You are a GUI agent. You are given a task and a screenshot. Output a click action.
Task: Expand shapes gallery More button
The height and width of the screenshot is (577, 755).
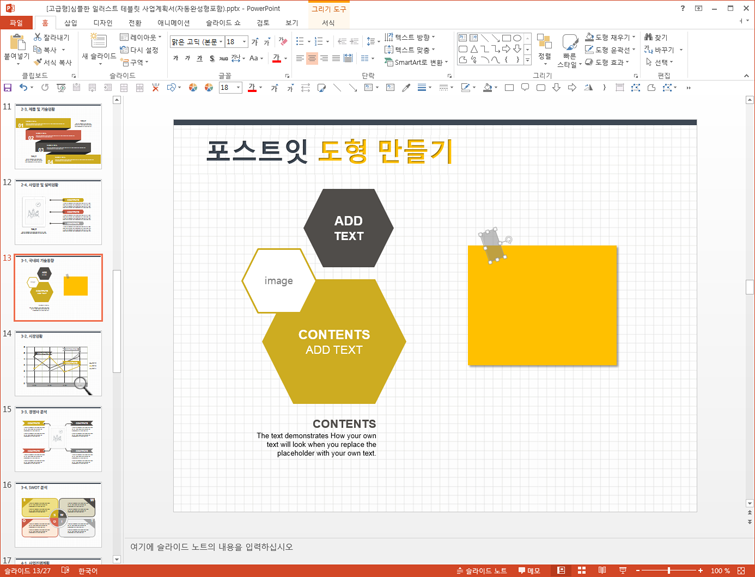(528, 60)
